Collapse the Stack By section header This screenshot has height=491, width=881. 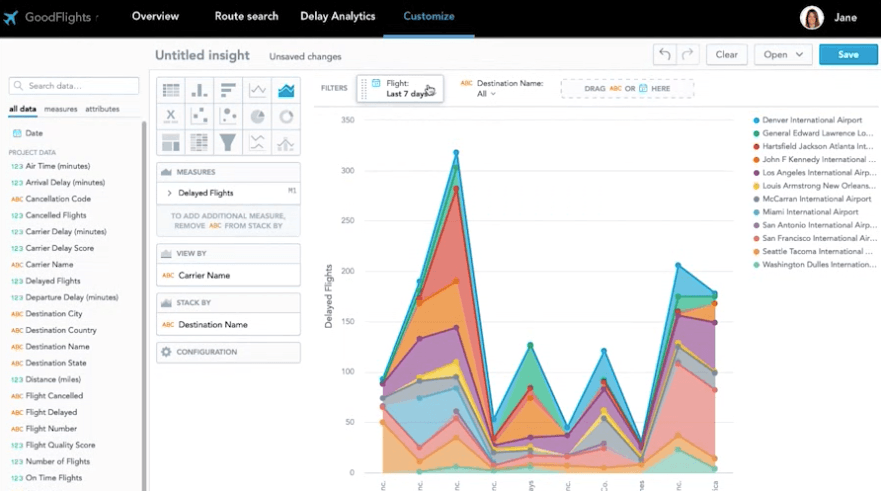coord(228,303)
